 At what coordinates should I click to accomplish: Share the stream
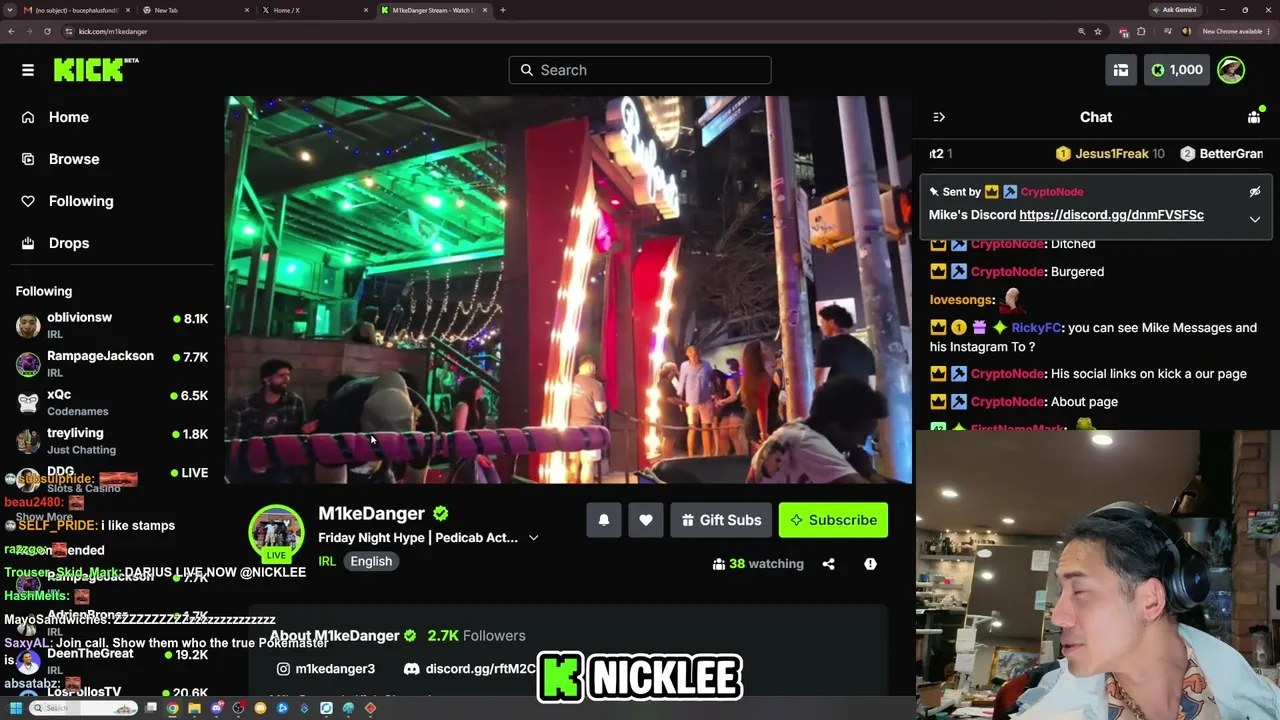tap(828, 564)
